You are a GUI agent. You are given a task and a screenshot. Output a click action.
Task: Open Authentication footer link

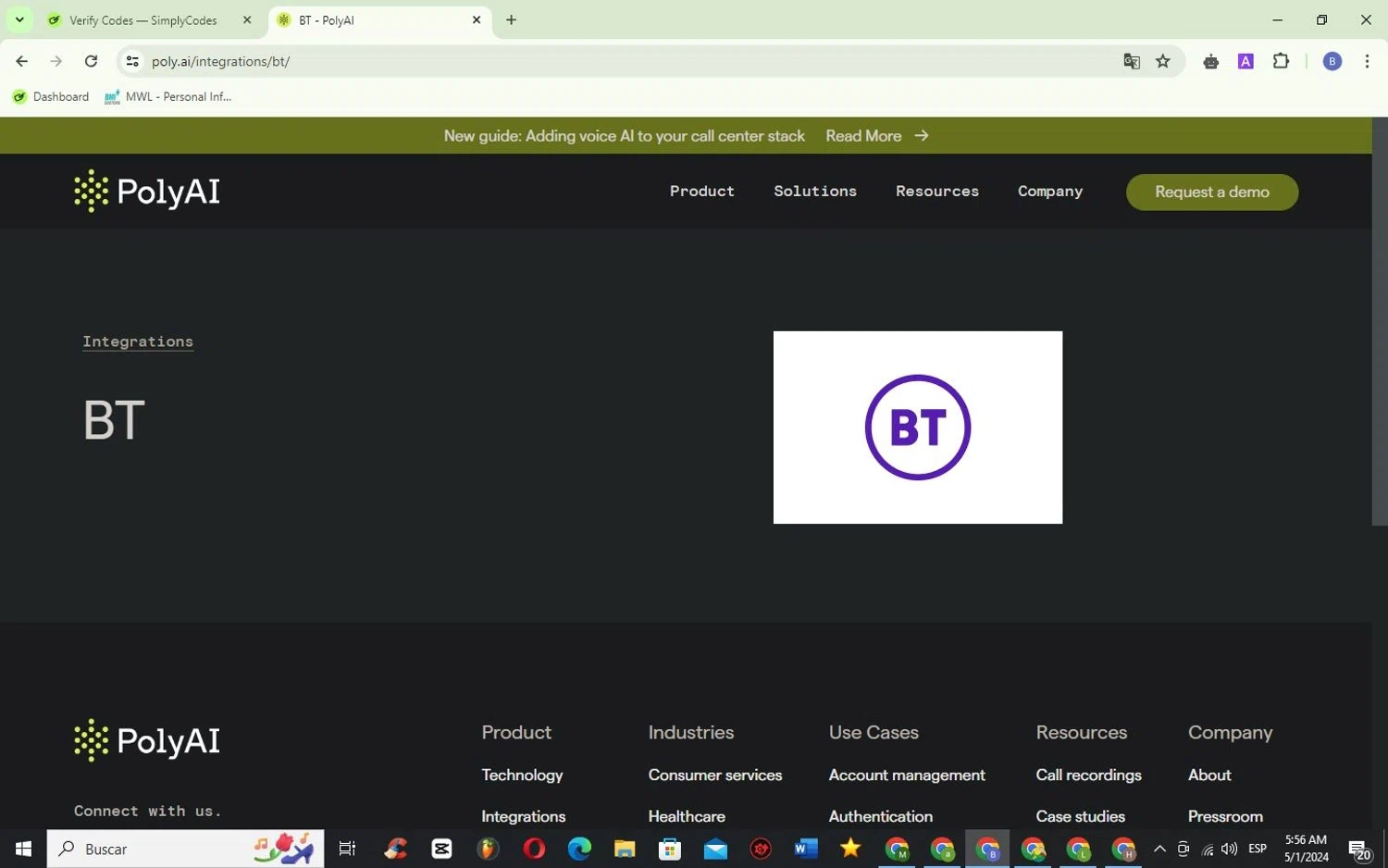[880, 817]
